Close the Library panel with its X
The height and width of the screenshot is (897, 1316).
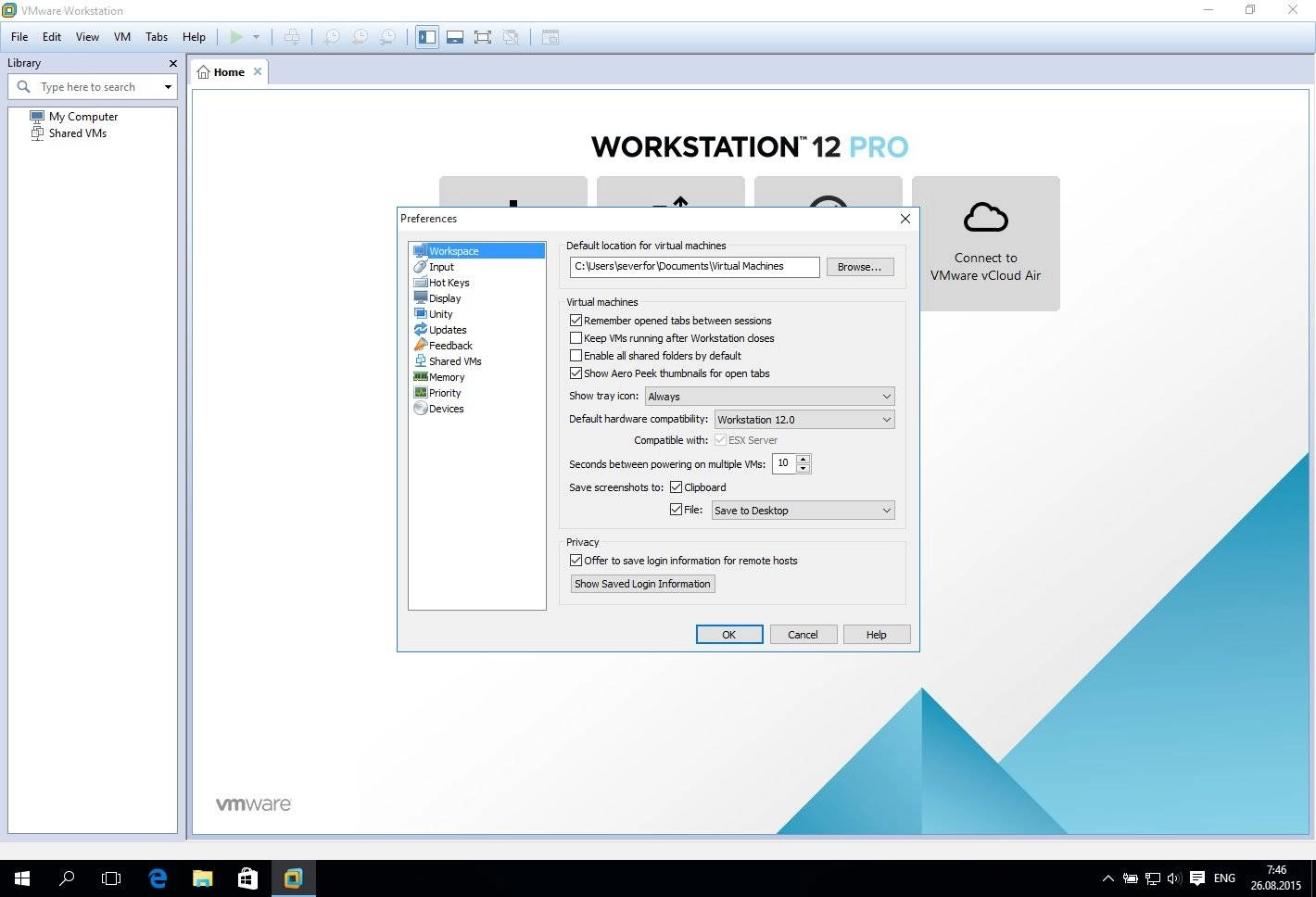click(172, 63)
